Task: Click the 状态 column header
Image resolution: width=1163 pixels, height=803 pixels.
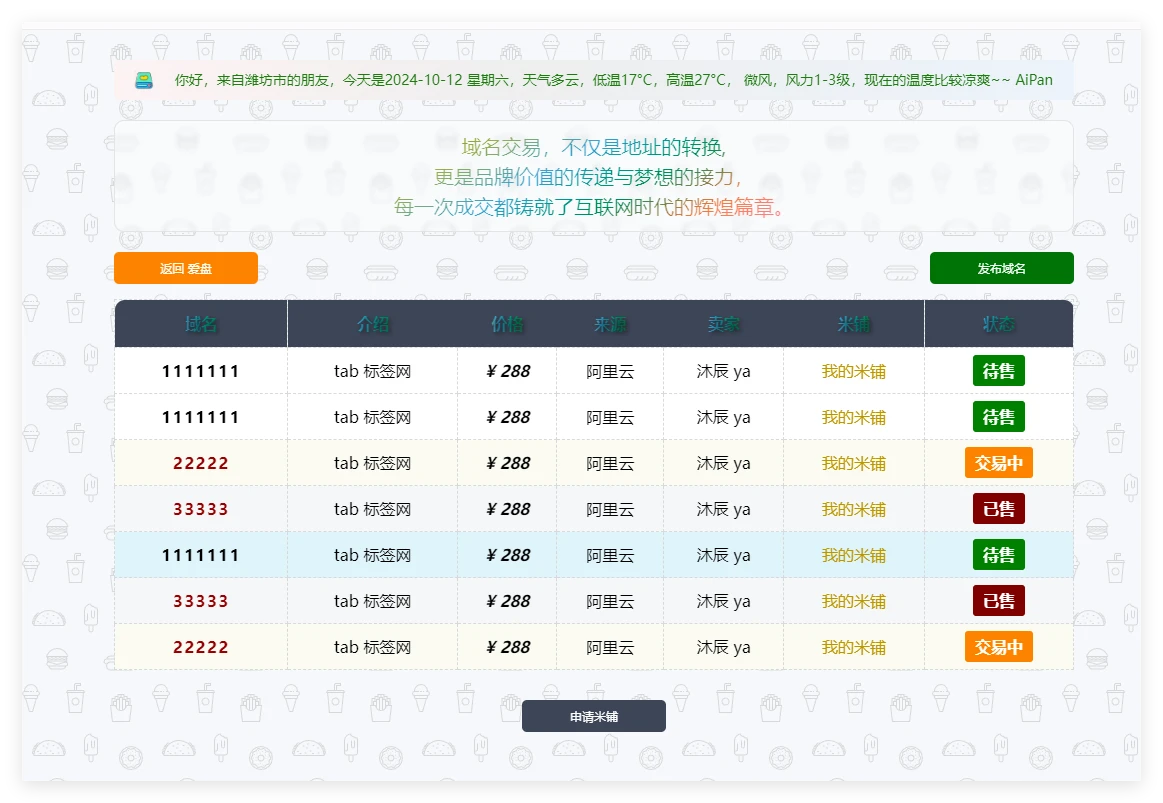Action: (x=998, y=324)
